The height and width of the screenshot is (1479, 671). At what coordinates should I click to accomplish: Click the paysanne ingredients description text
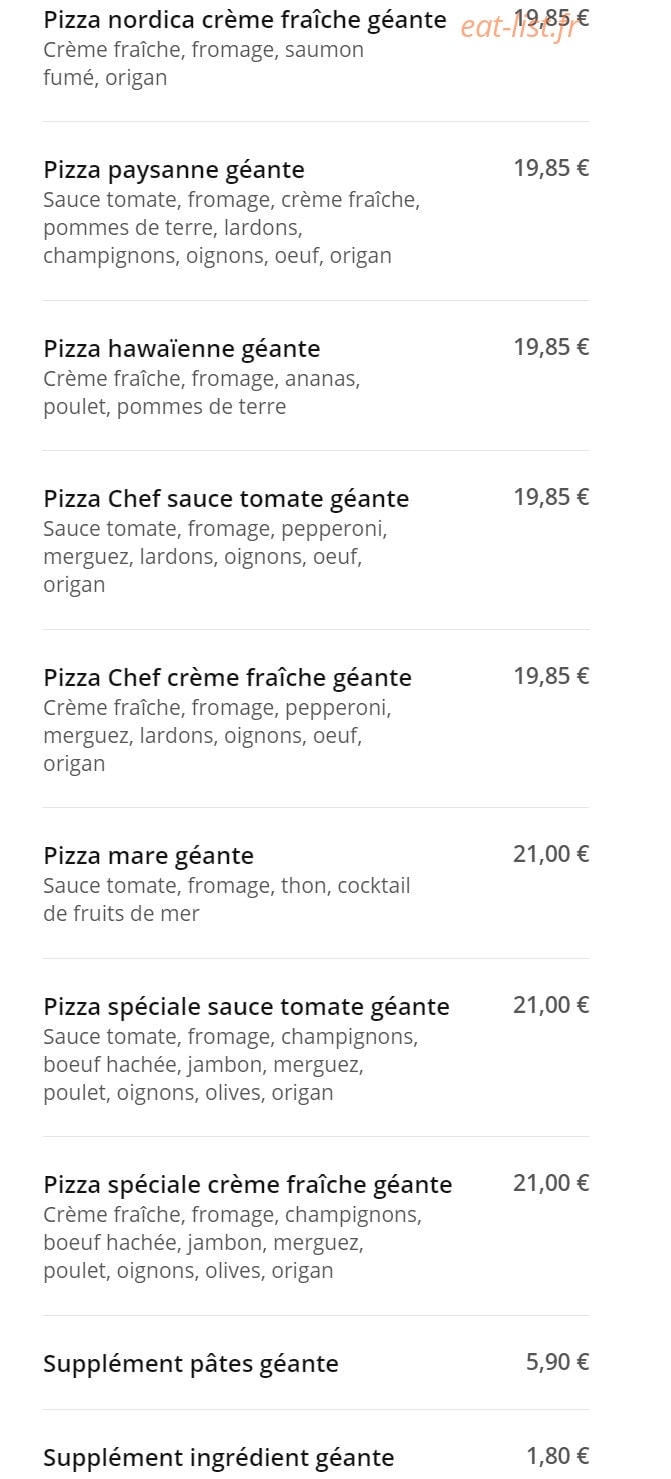coord(232,227)
